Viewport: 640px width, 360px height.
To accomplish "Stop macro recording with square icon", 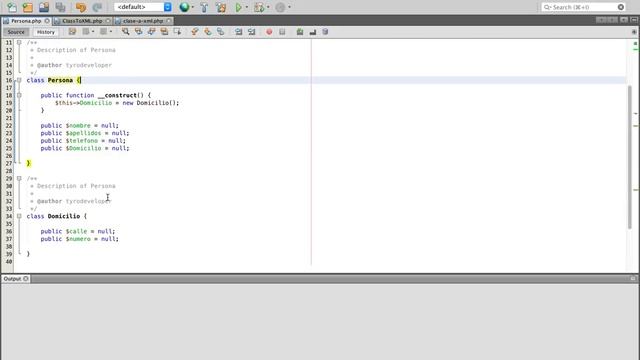I will pos(282,32).
